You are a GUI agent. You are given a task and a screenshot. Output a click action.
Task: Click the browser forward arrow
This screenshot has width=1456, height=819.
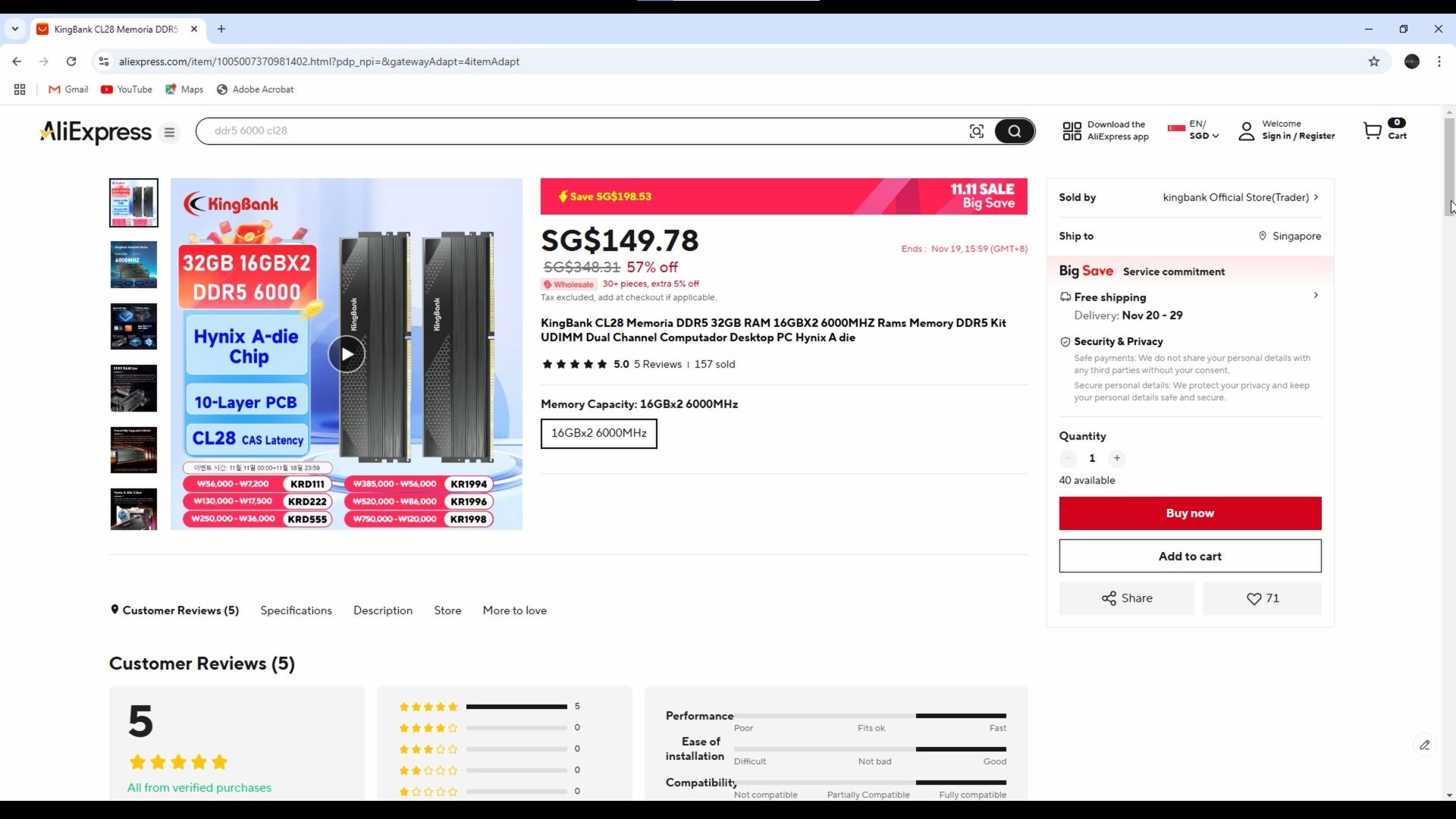pos(44,61)
